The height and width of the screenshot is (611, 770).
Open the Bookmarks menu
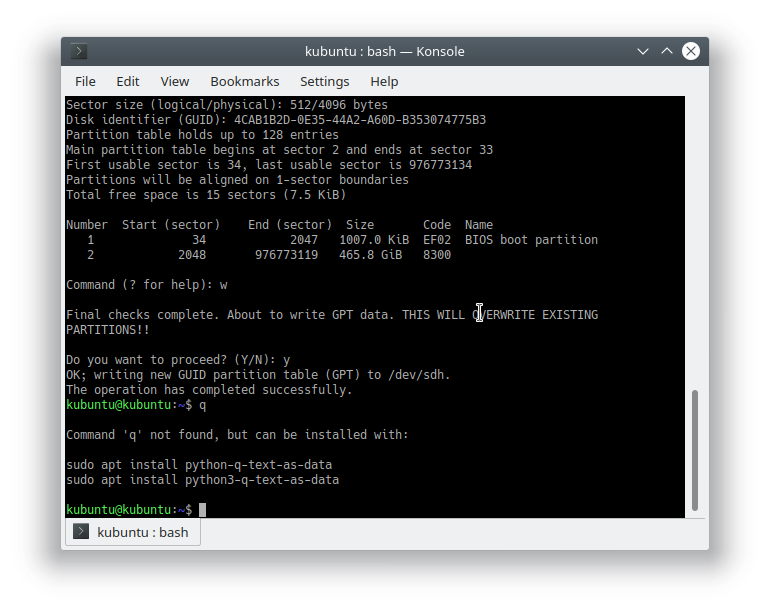coord(244,81)
